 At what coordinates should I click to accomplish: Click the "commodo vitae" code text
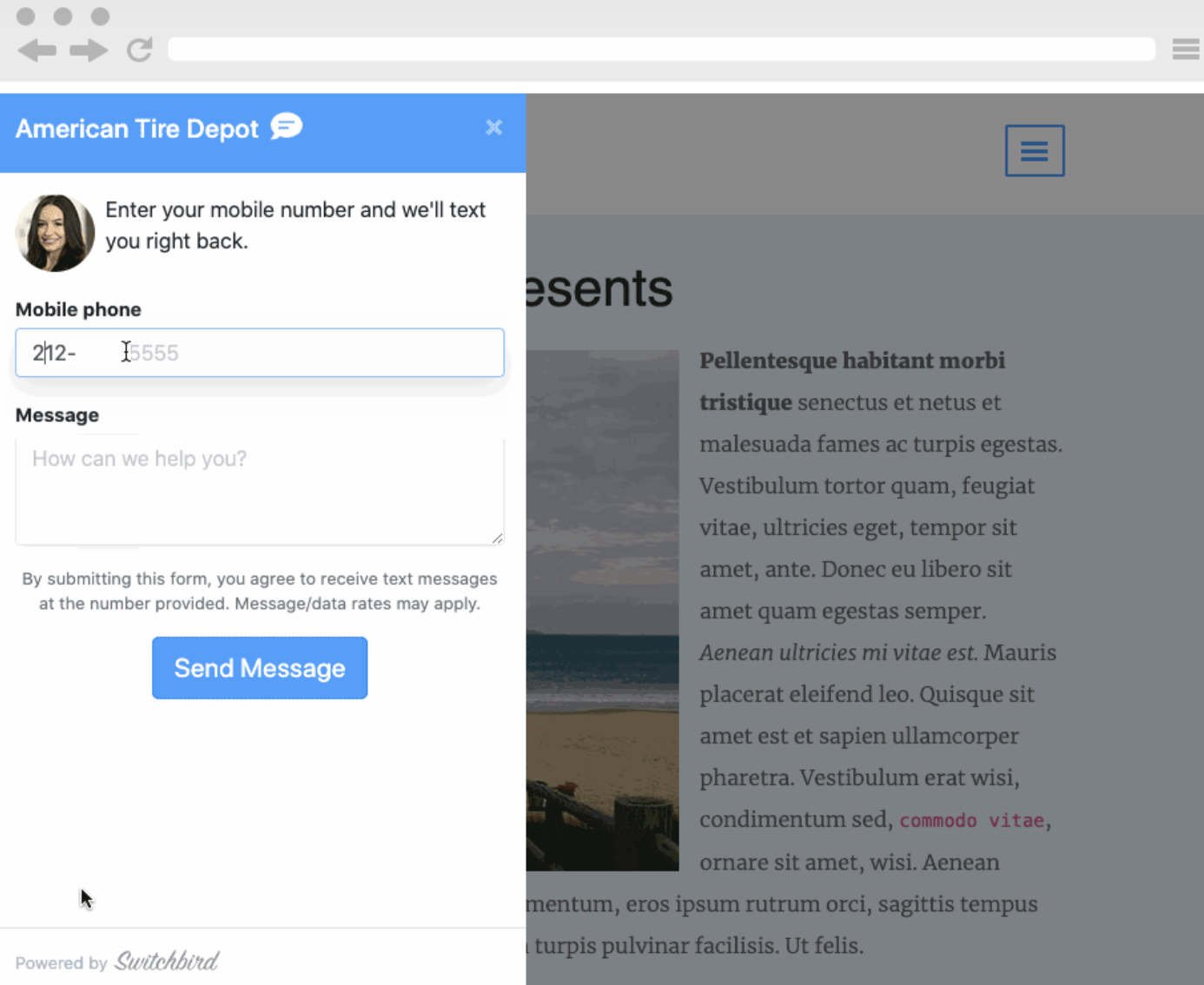pos(971,821)
